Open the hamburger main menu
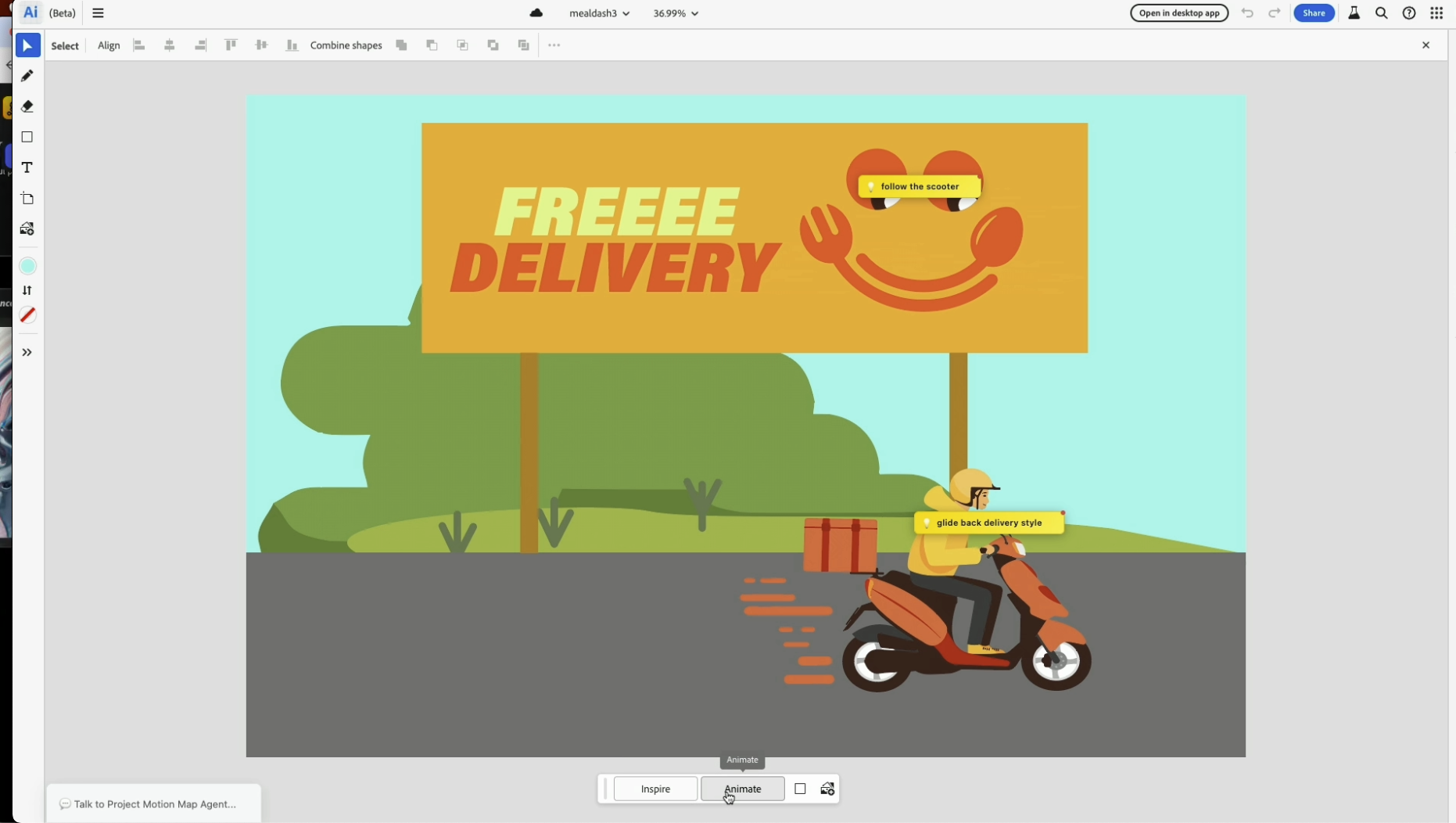 coord(99,13)
